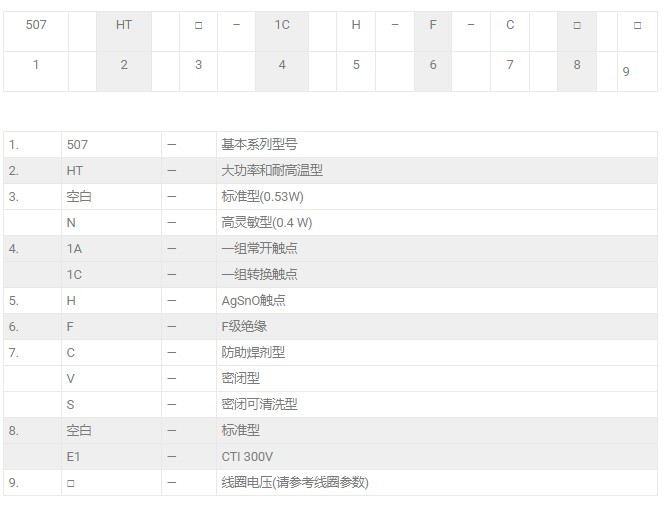Click the '507' cell in the top code row
The height and width of the screenshot is (506, 671).
tap(36, 25)
